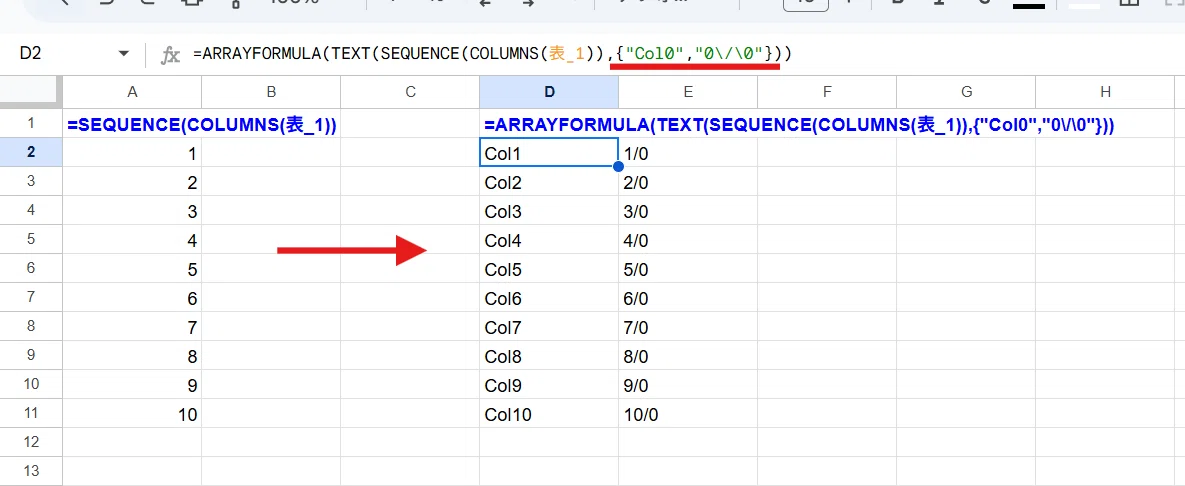Image resolution: width=1185 pixels, height=486 pixels.
Task: Select column B header
Action: (x=271, y=91)
